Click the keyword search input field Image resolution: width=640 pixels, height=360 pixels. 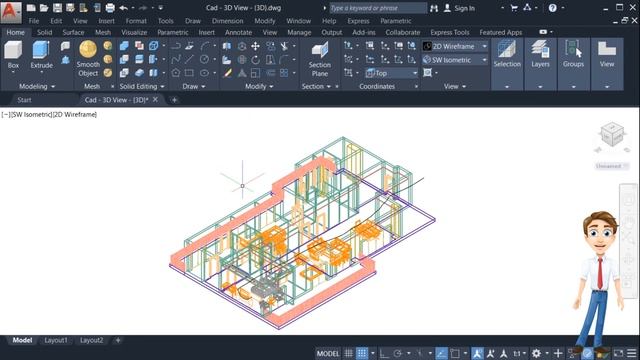[x=378, y=8]
